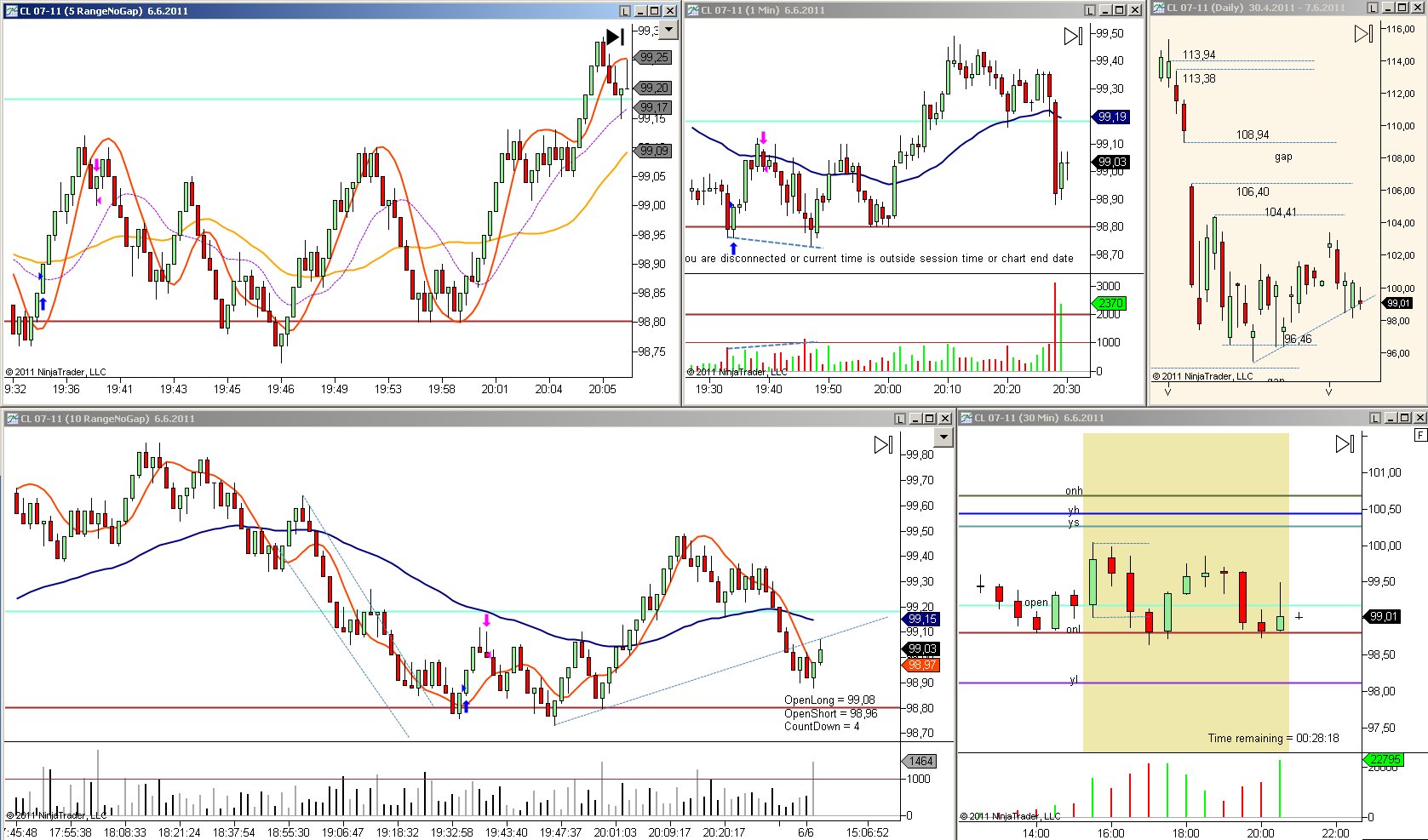Click the green 22795 volume marker in 30 Min chart

[x=1384, y=759]
